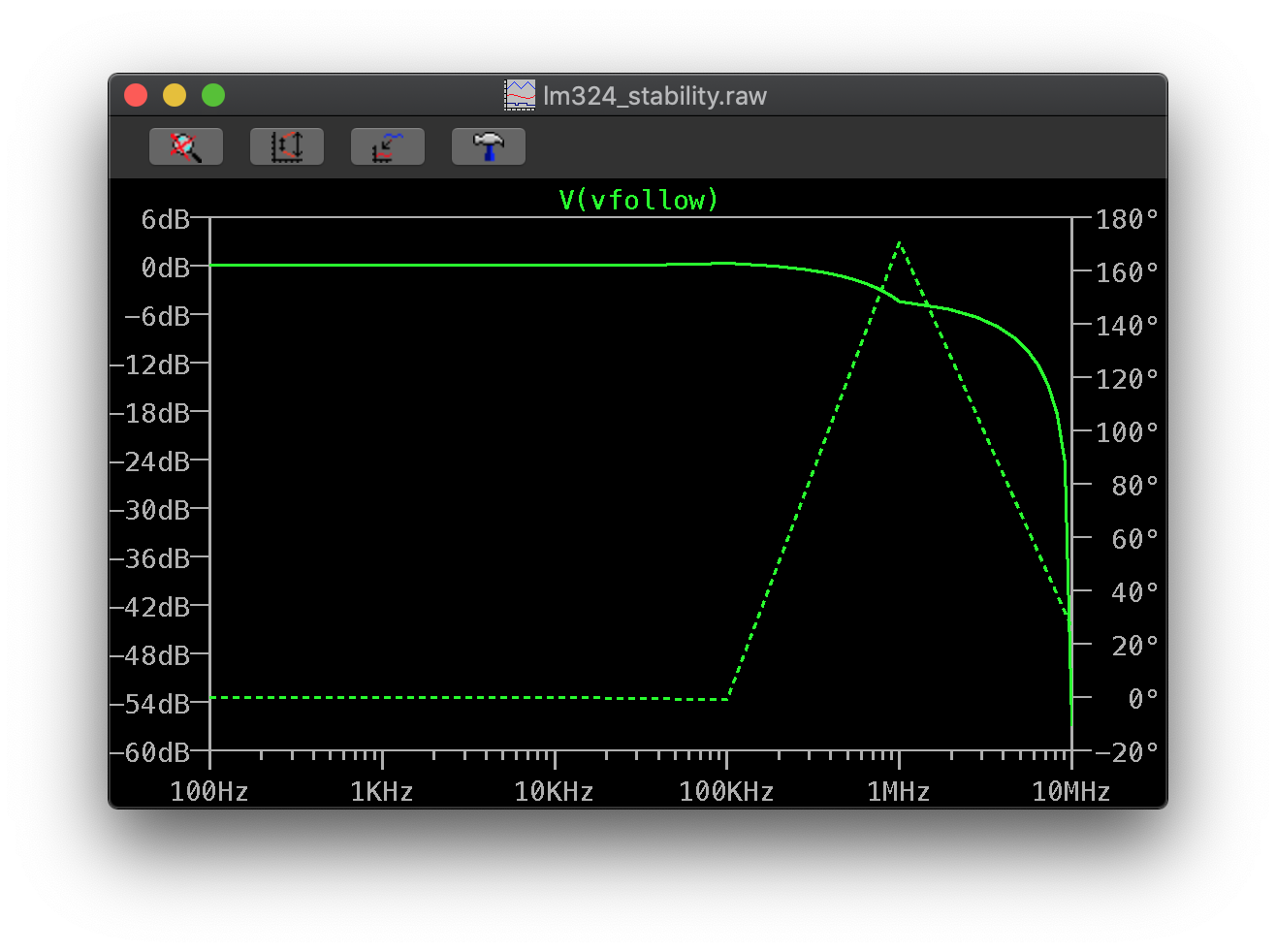This screenshot has height=952, width=1276.
Task: Click the lm324_stability.raw window title
Action: pos(654,96)
